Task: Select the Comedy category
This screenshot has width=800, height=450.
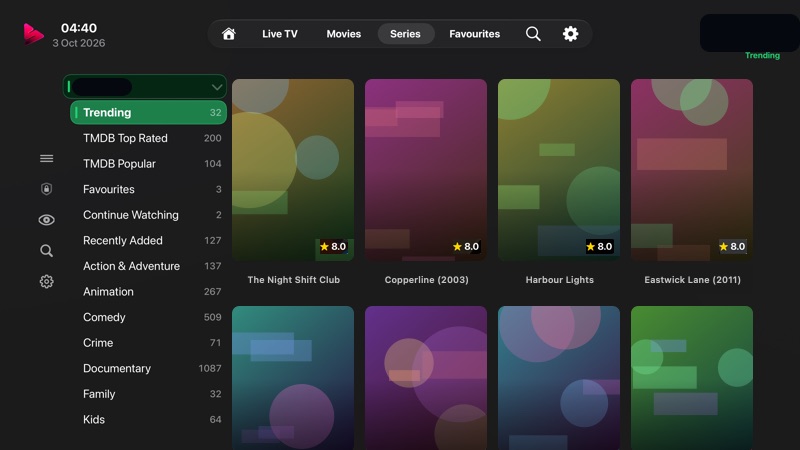Action: [148, 317]
